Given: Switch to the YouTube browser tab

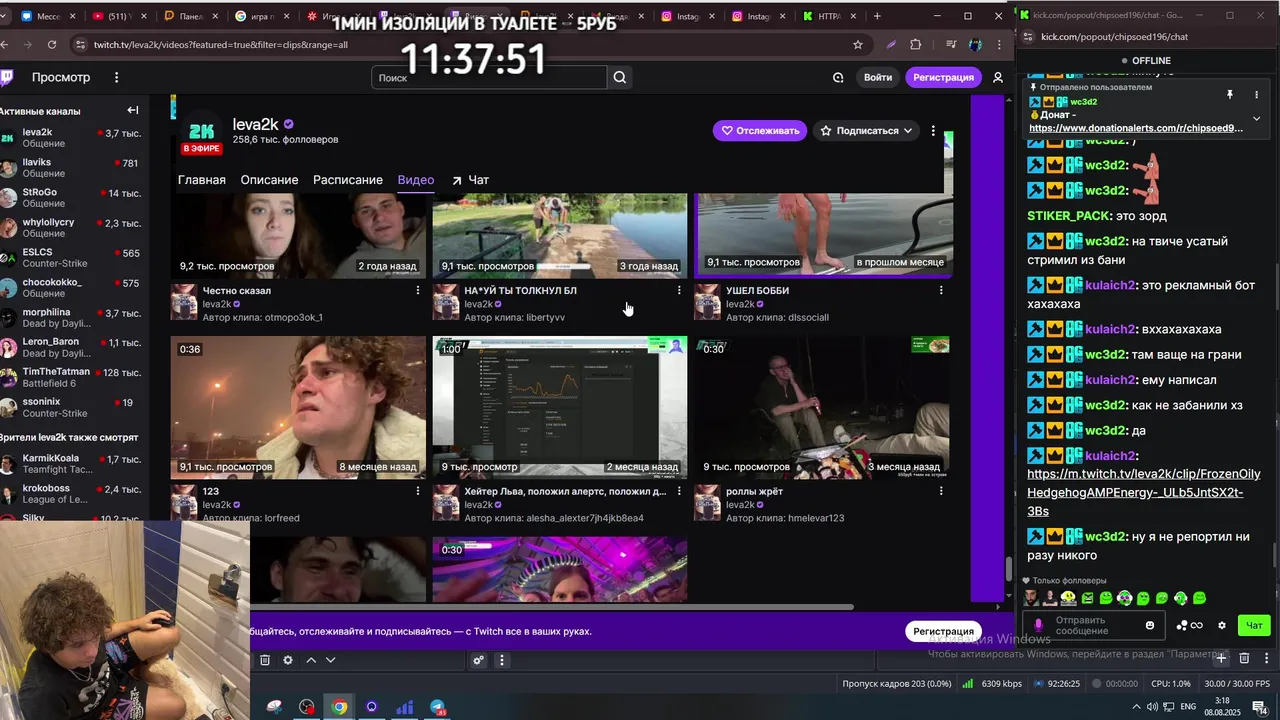Looking at the screenshot, I should [x=118, y=16].
